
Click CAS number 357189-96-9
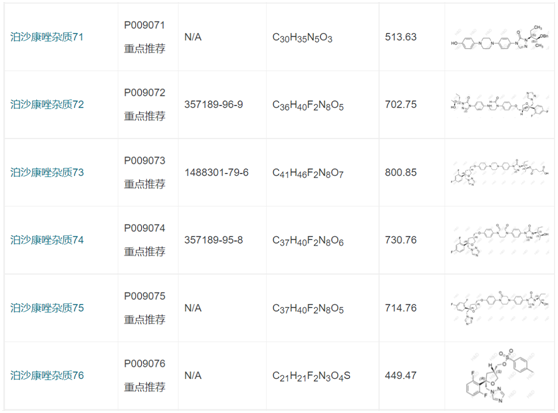214,105
